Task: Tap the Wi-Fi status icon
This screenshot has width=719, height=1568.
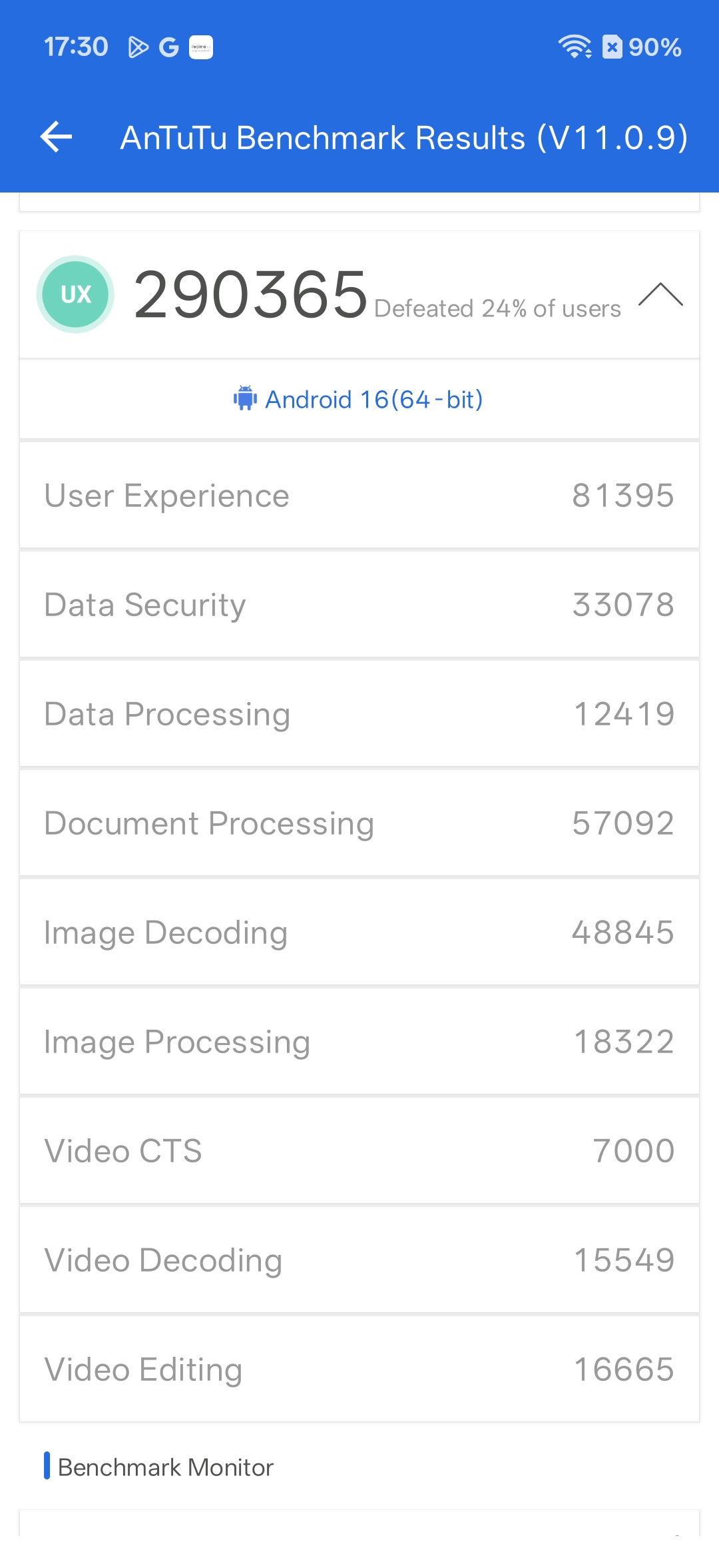Action: (575, 47)
